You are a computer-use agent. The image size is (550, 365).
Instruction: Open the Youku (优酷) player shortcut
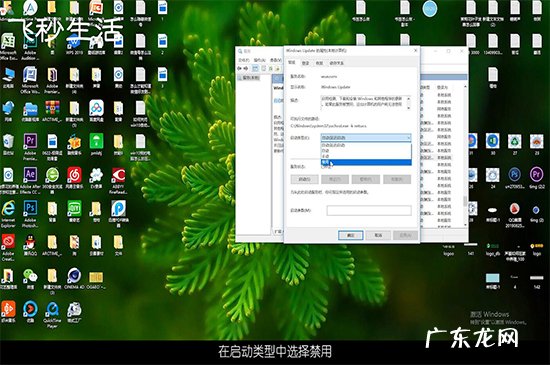point(30,310)
